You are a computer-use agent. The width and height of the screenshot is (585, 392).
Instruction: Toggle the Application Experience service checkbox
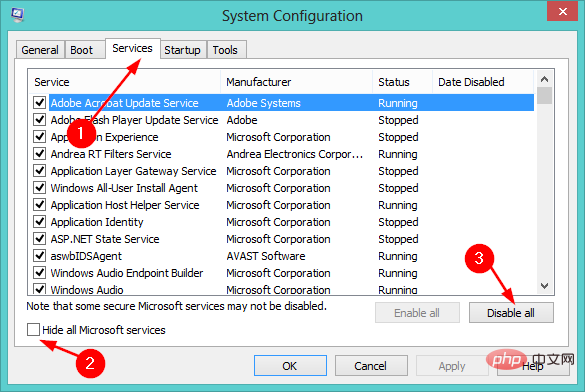coord(40,137)
